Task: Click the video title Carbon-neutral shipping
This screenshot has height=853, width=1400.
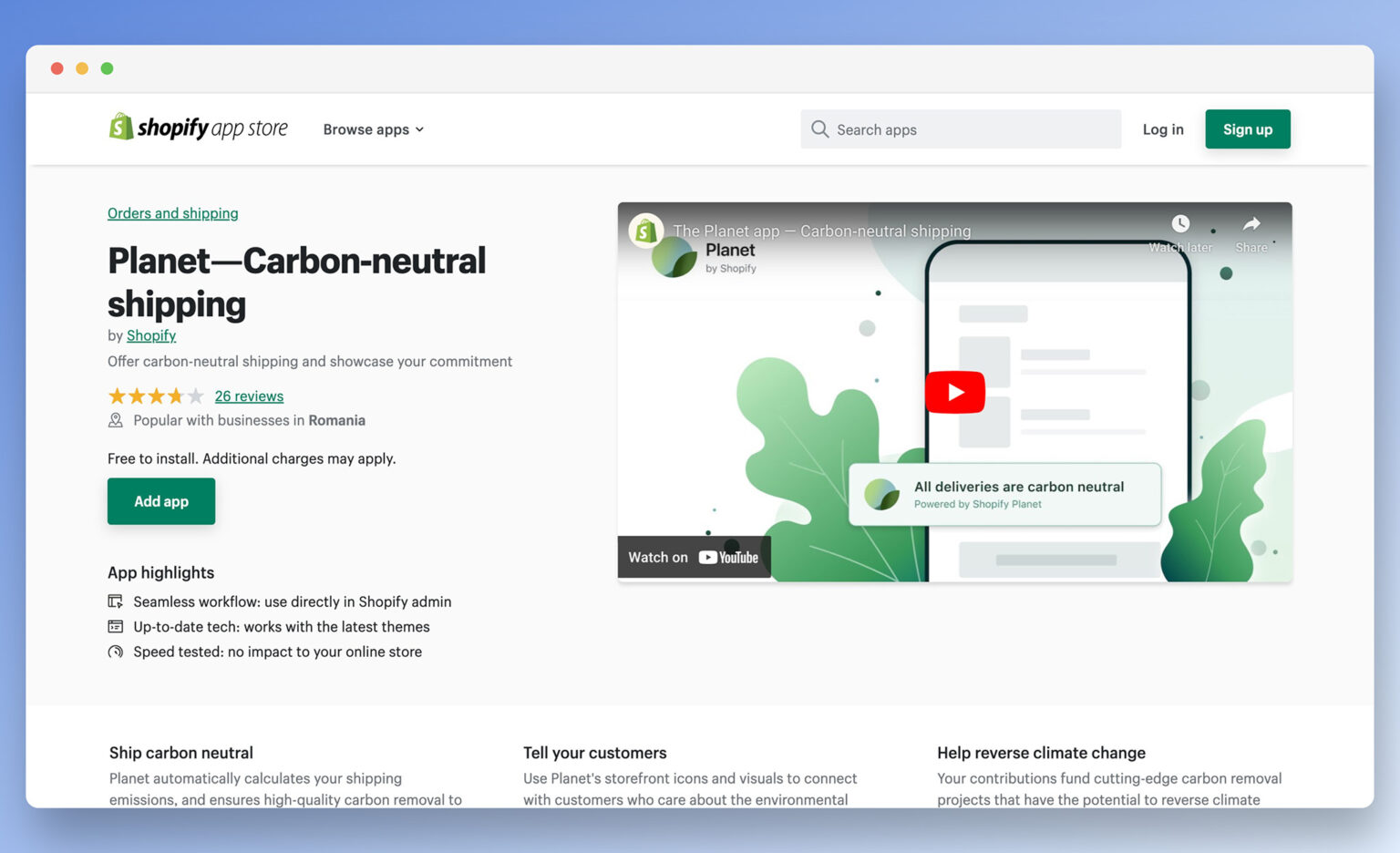Action: tap(821, 231)
